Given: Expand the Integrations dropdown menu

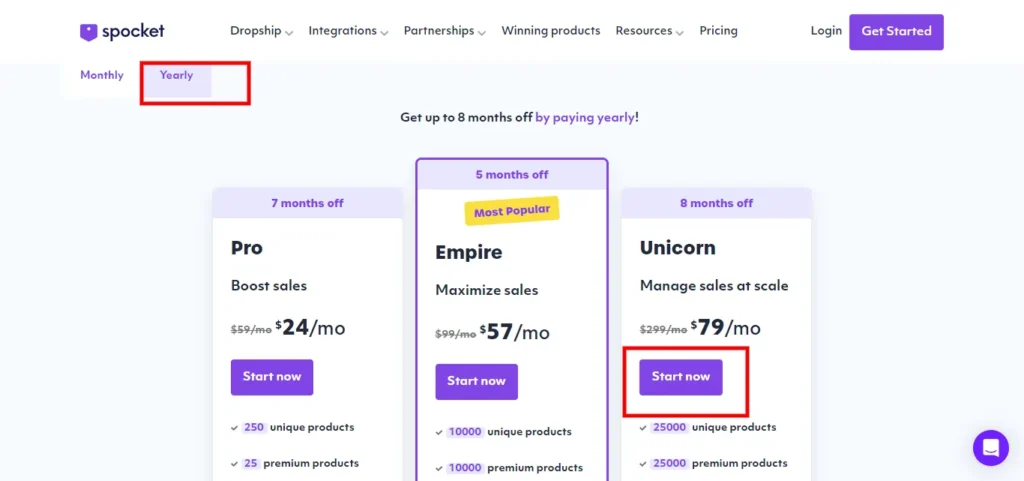Looking at the screenshot, I should (348, 31).
